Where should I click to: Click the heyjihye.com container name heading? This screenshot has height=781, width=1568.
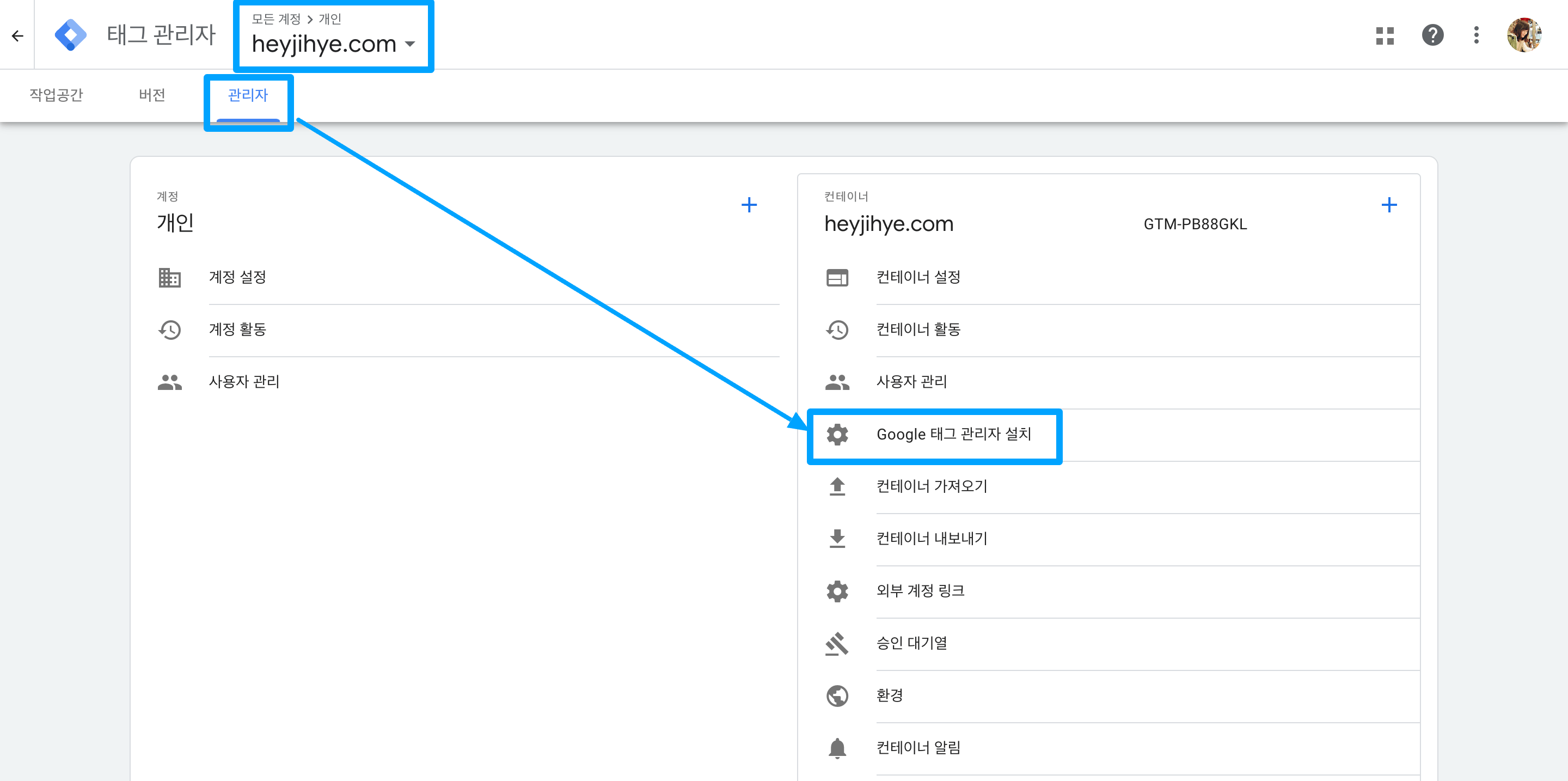[889, 224]
